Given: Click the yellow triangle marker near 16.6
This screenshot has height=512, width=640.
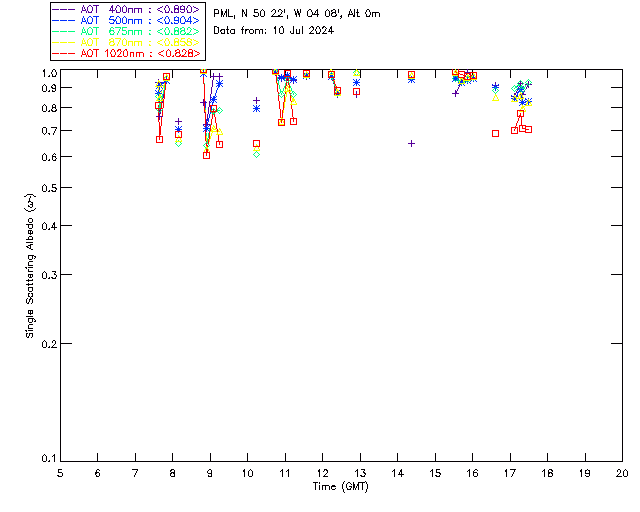Looking at the screenshot, I should [x=496, y=98].
